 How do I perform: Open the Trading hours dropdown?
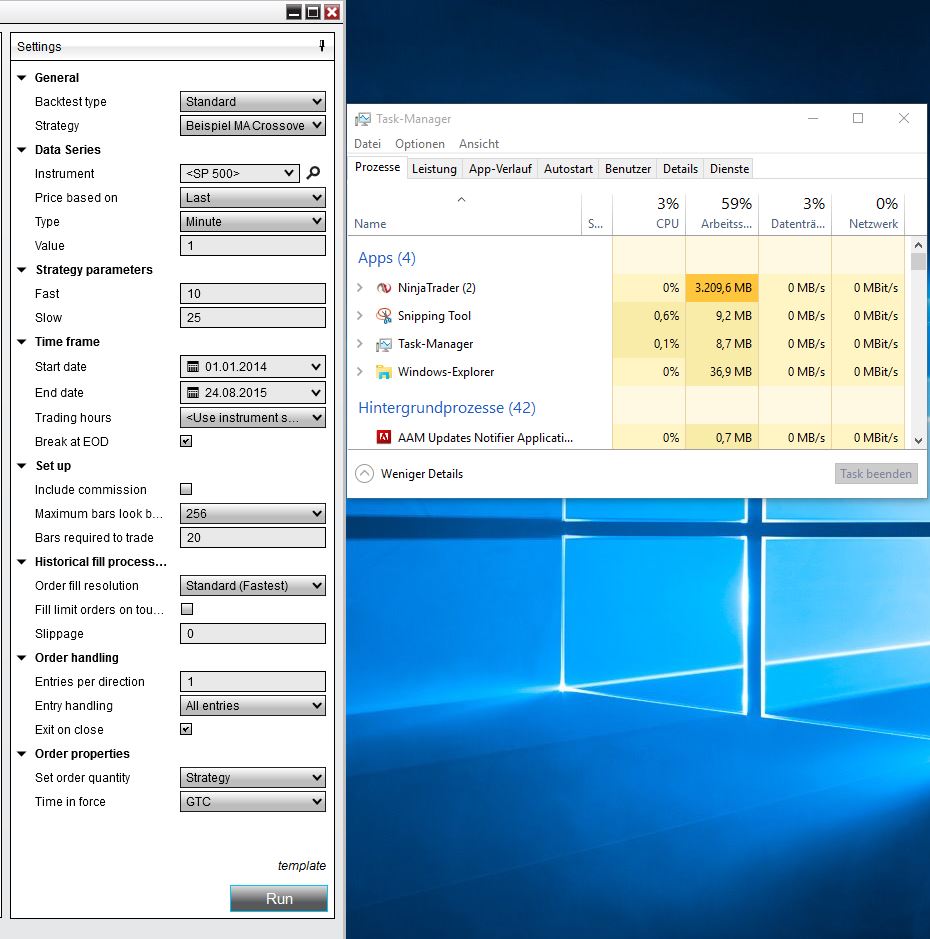(x=253, y=417)
